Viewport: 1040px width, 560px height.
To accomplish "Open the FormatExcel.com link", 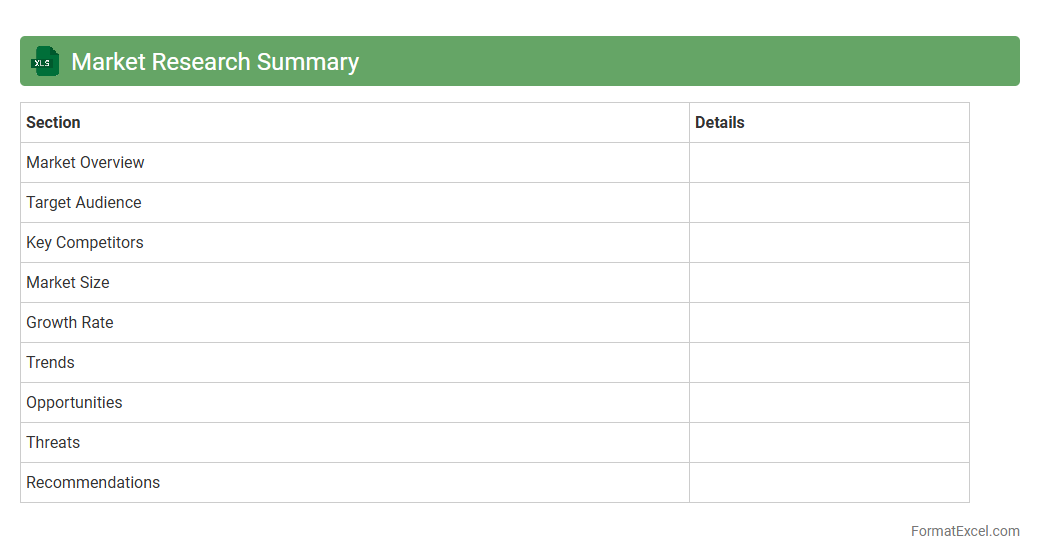I will [965, 531].
